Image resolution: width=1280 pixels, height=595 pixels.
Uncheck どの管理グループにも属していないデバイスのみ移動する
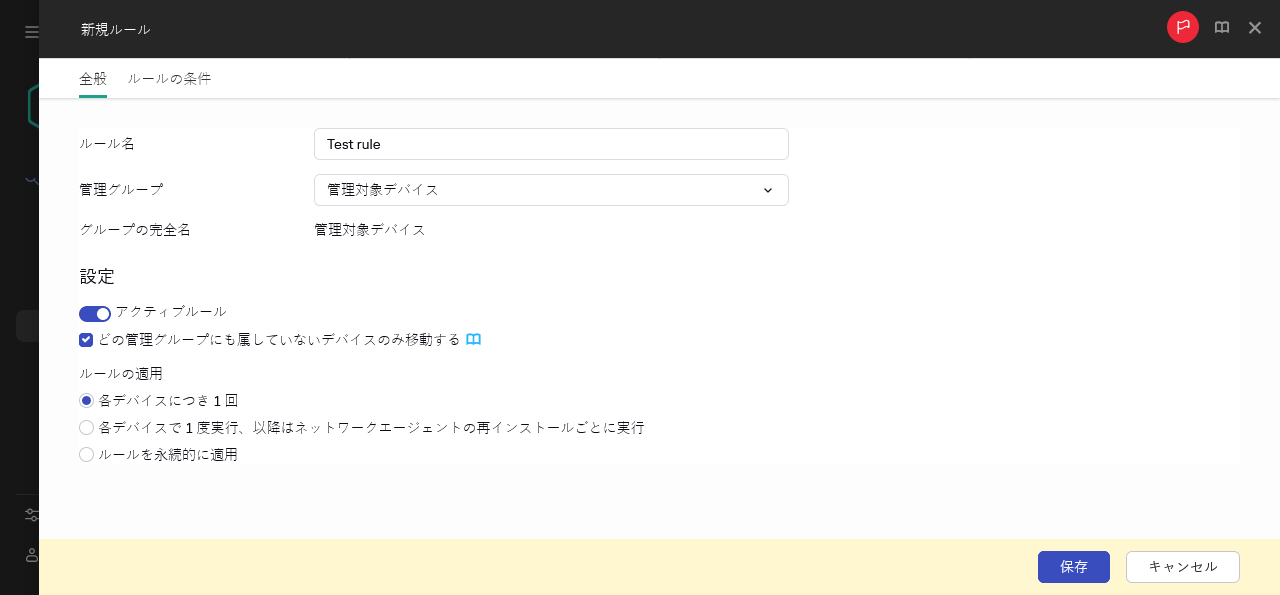tap(86, 340)
